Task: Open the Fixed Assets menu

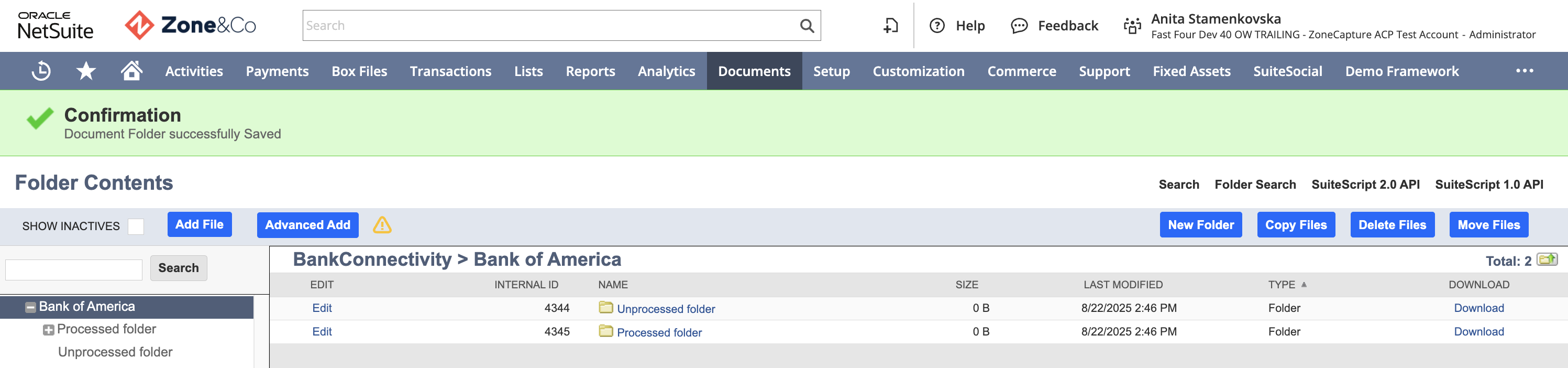Action: coord(1191,71)
